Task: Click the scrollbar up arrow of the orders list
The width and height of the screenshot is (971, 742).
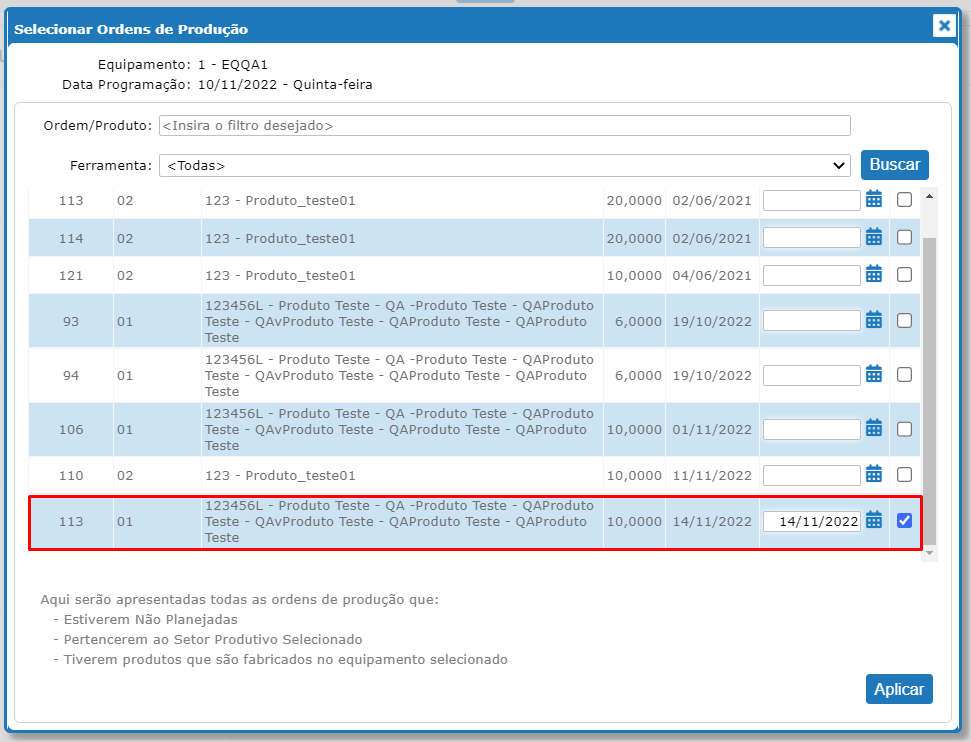Action: [929, 196]
